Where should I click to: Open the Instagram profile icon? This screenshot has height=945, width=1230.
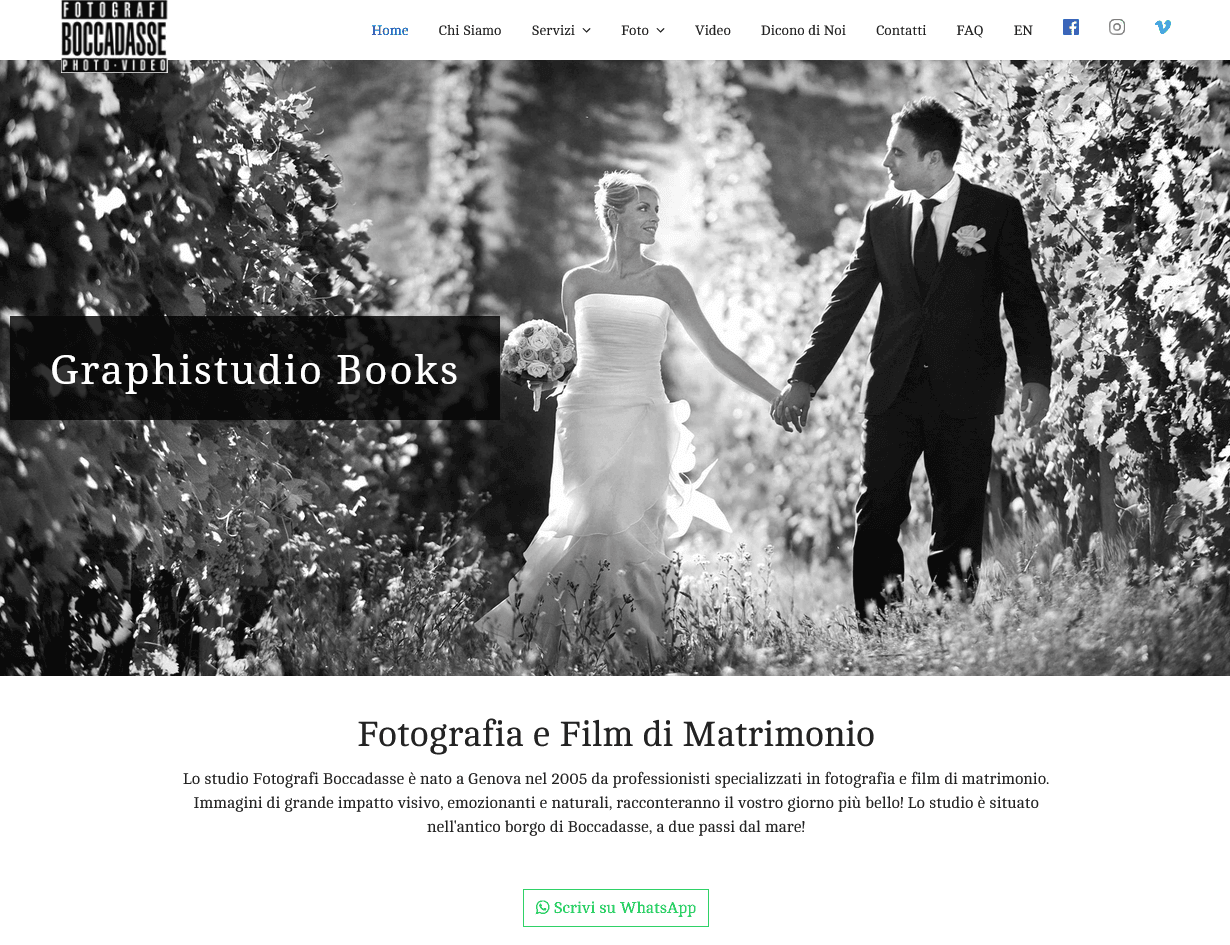(1117, 27)
